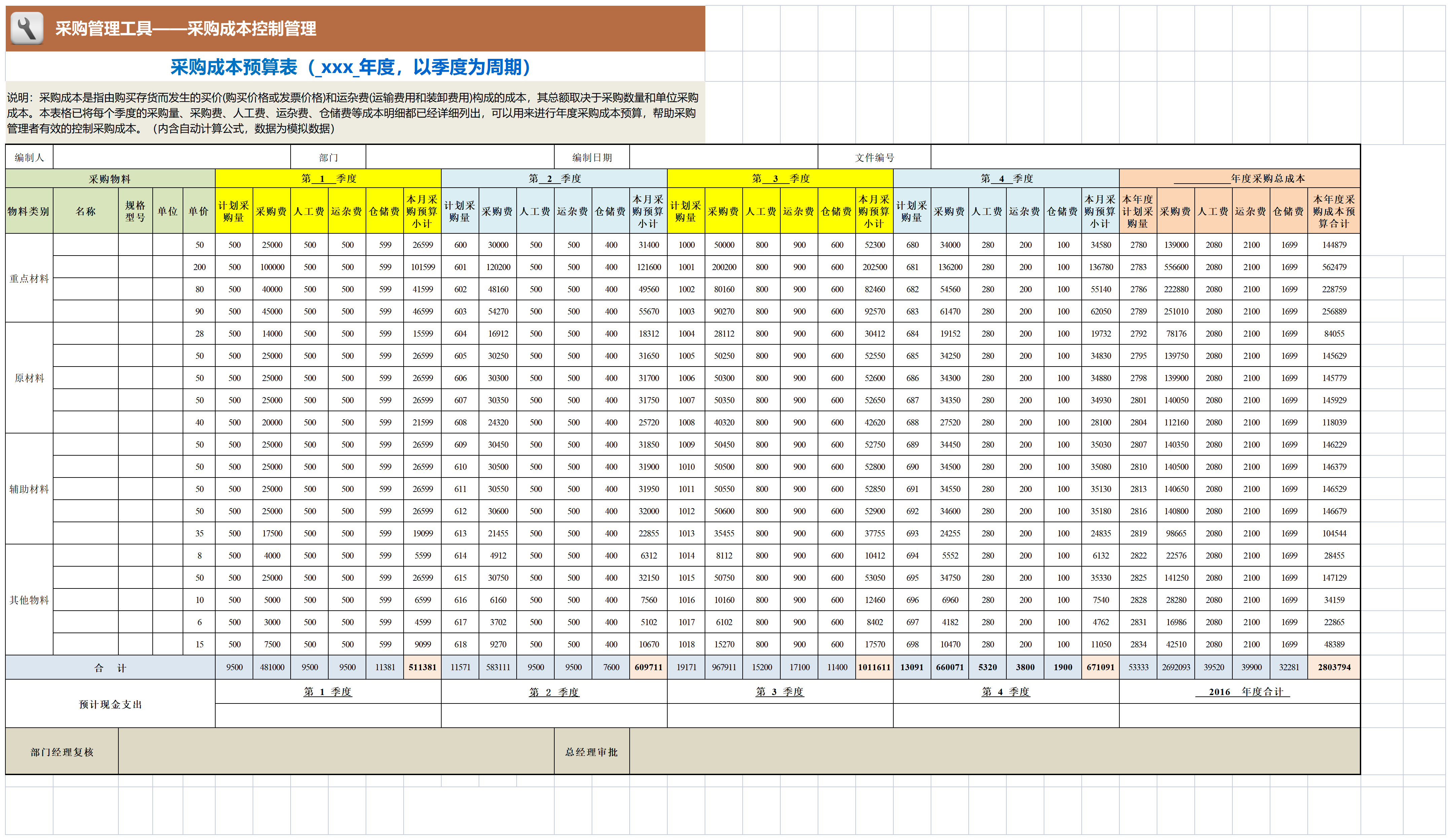This screenshot has width=1451, height=840.
Task: Click the blank field beside 部门经理复核
Action: tap(336, 751)
